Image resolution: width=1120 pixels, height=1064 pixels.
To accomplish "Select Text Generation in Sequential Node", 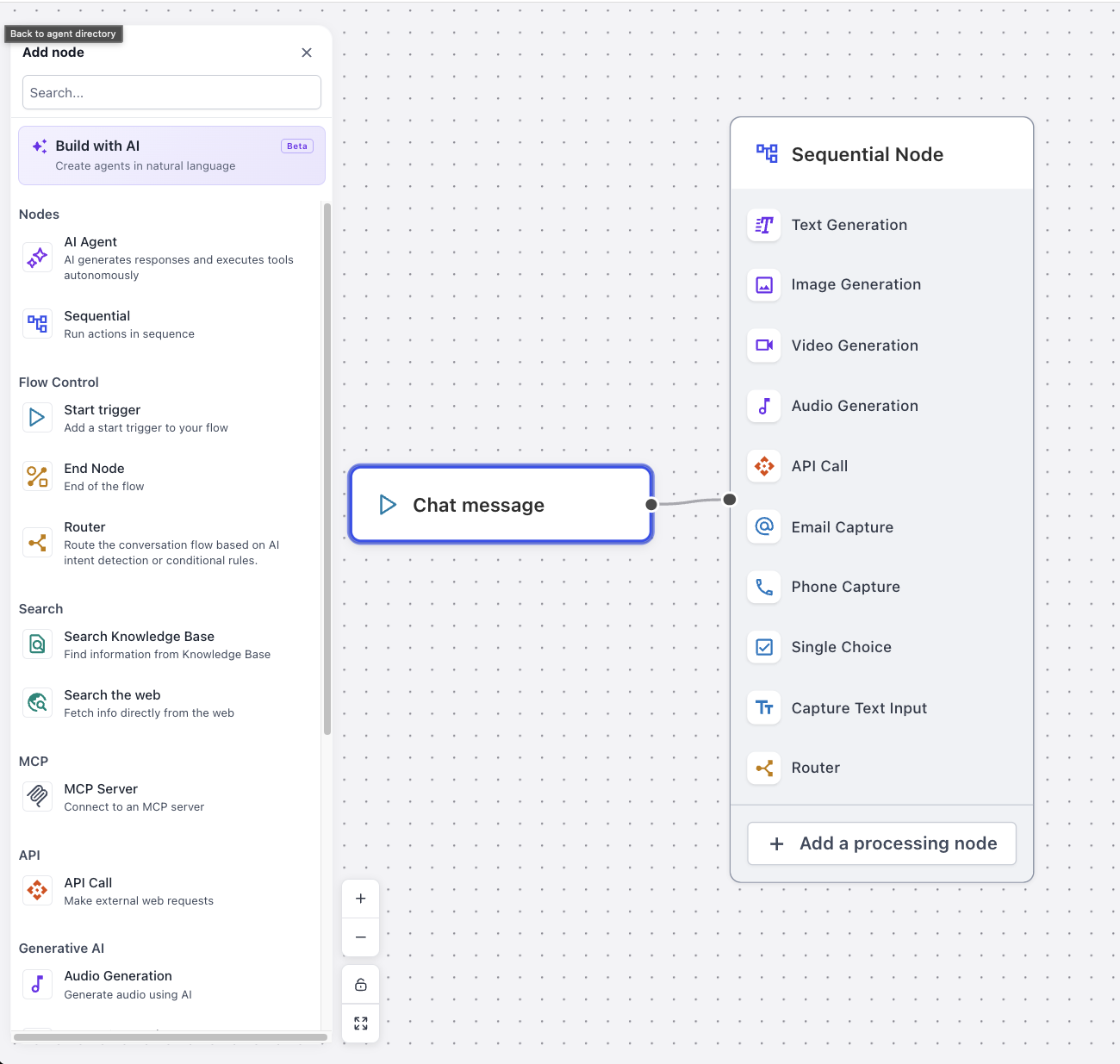I will click(x=849, y=225).
